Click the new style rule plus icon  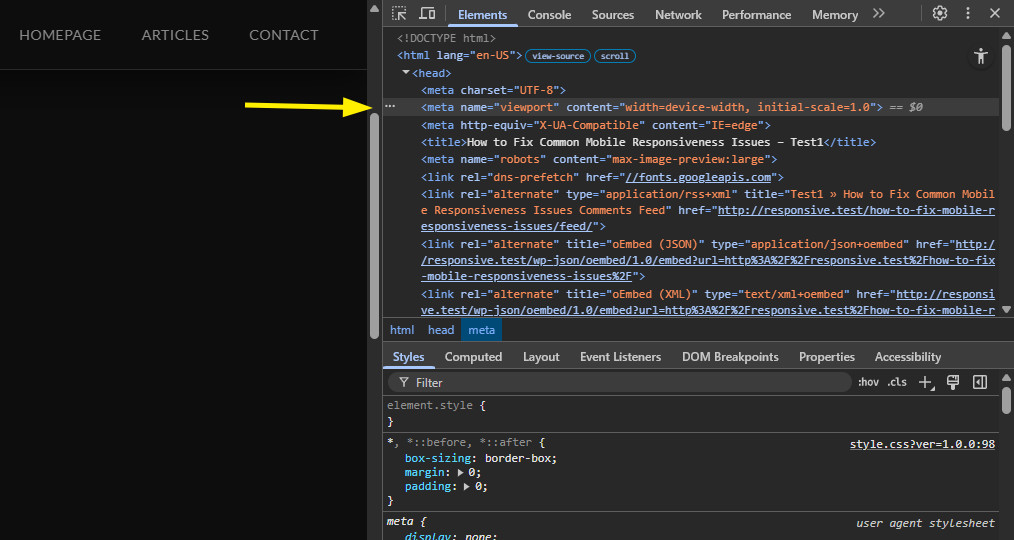pyautogui.click(x=926, y=382)
